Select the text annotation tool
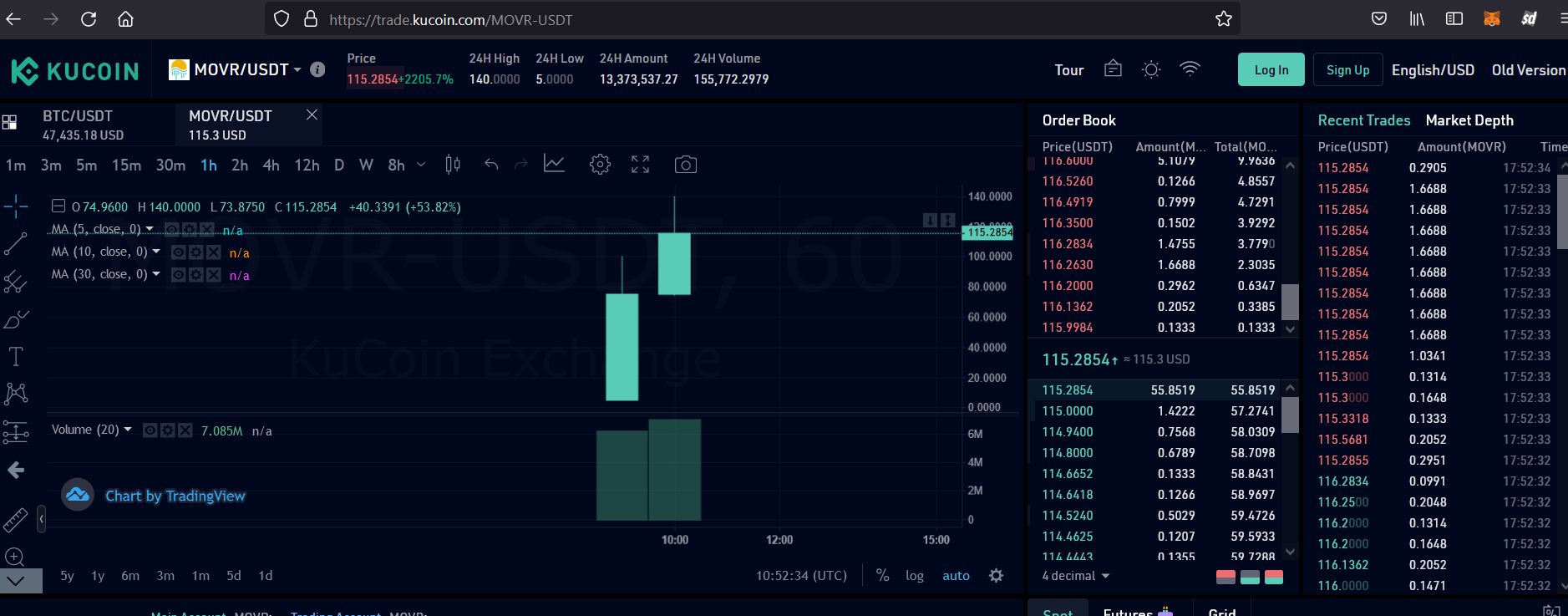This screenshot has height=616, width=1568. click(x=16, y=357)
